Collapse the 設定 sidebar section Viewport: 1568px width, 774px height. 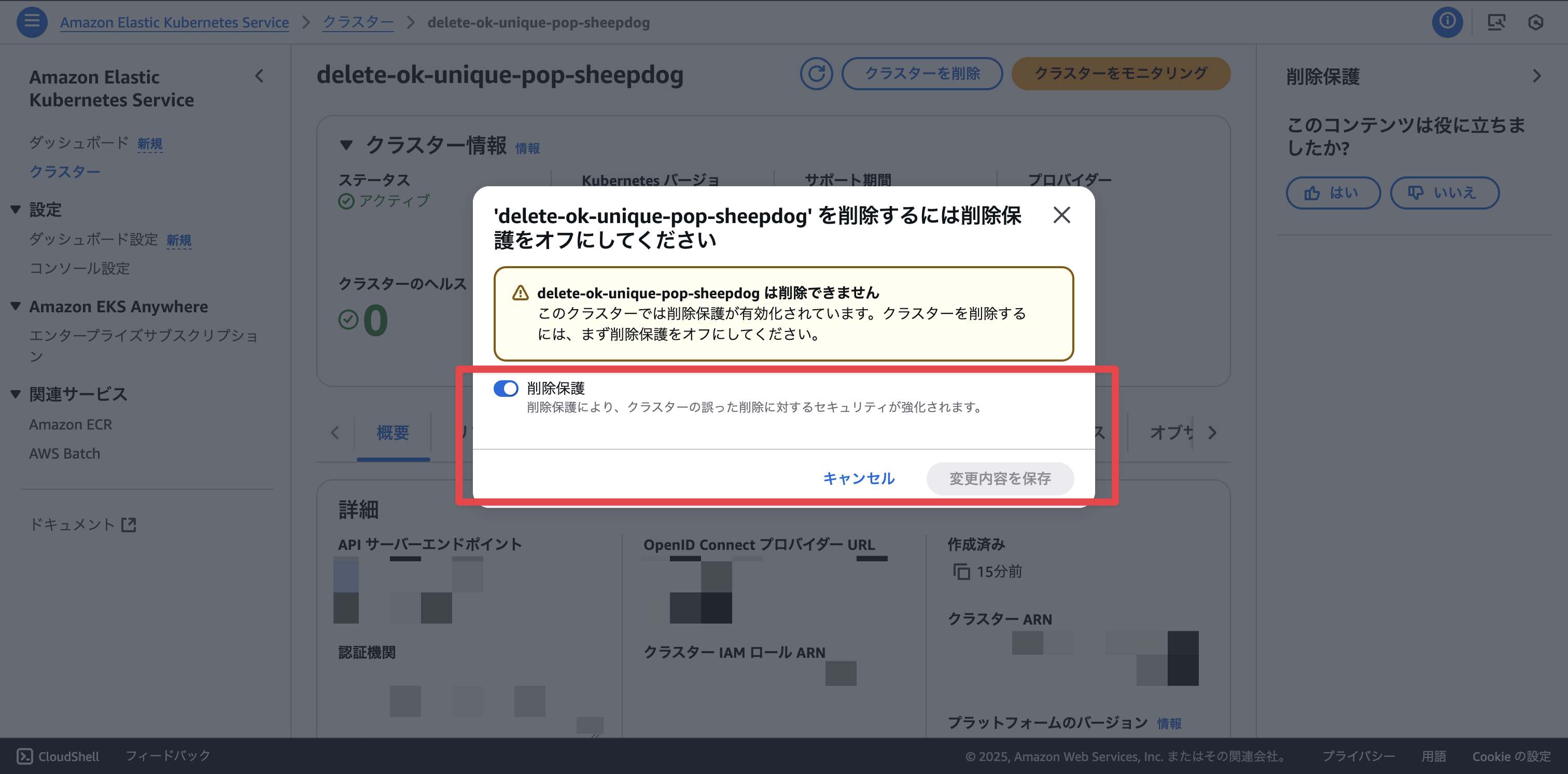tap(16, 210)
